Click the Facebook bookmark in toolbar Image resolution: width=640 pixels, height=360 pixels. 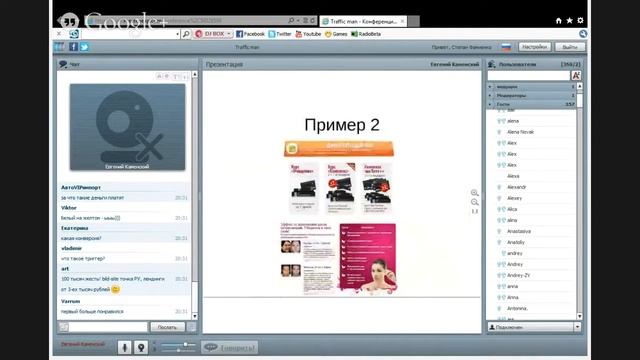pos(250,34)
